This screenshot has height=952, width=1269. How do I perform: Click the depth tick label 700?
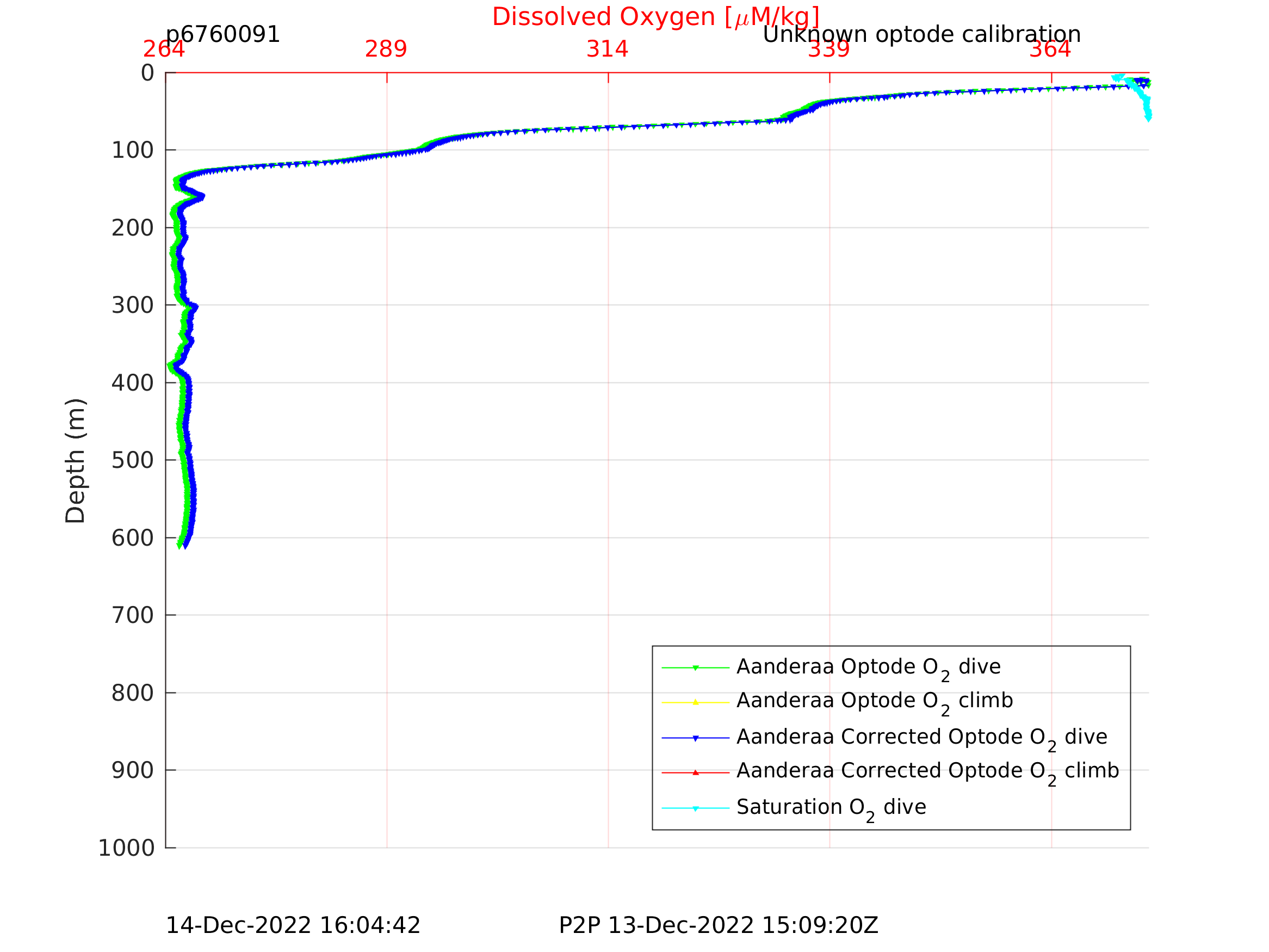pos(133,615)
